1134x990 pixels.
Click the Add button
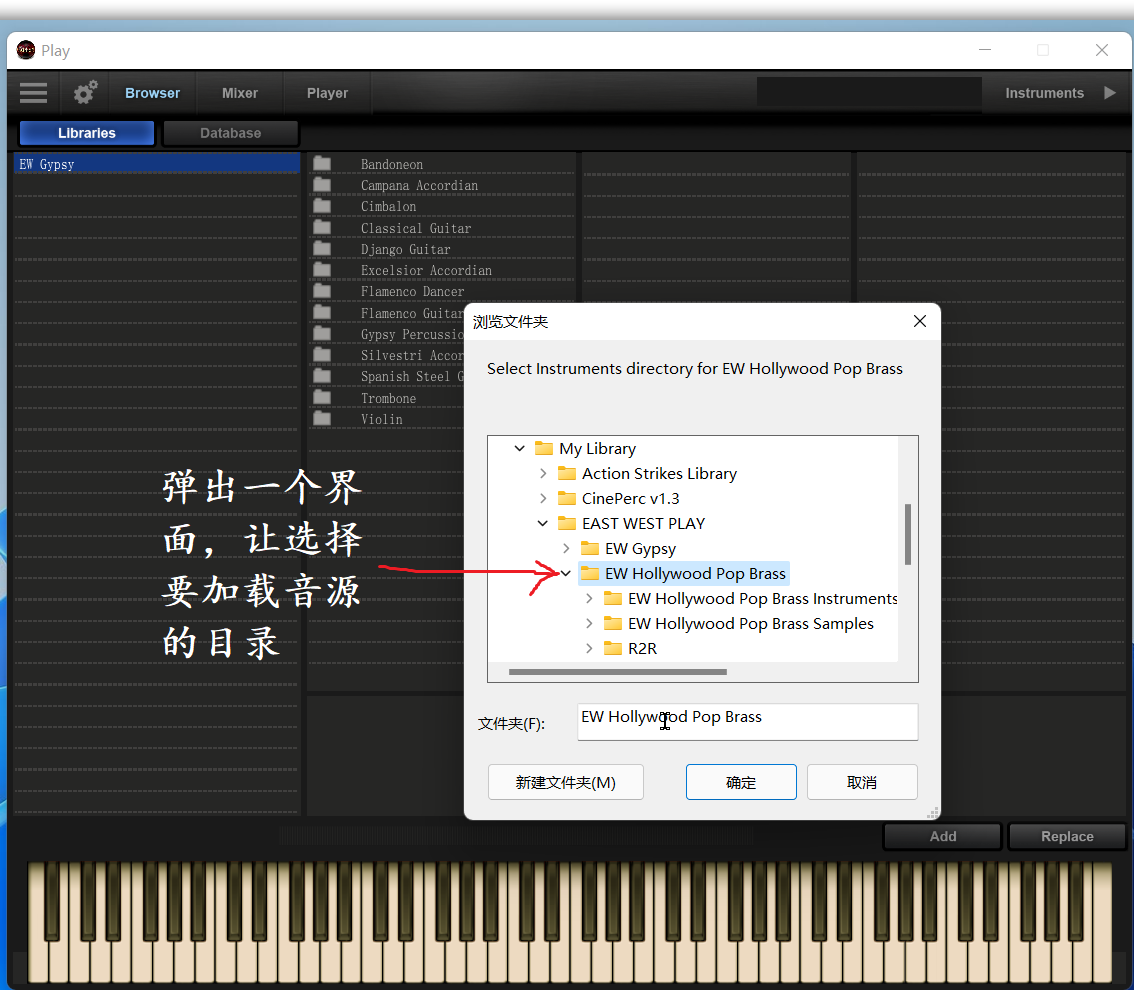tap(943, 836)
